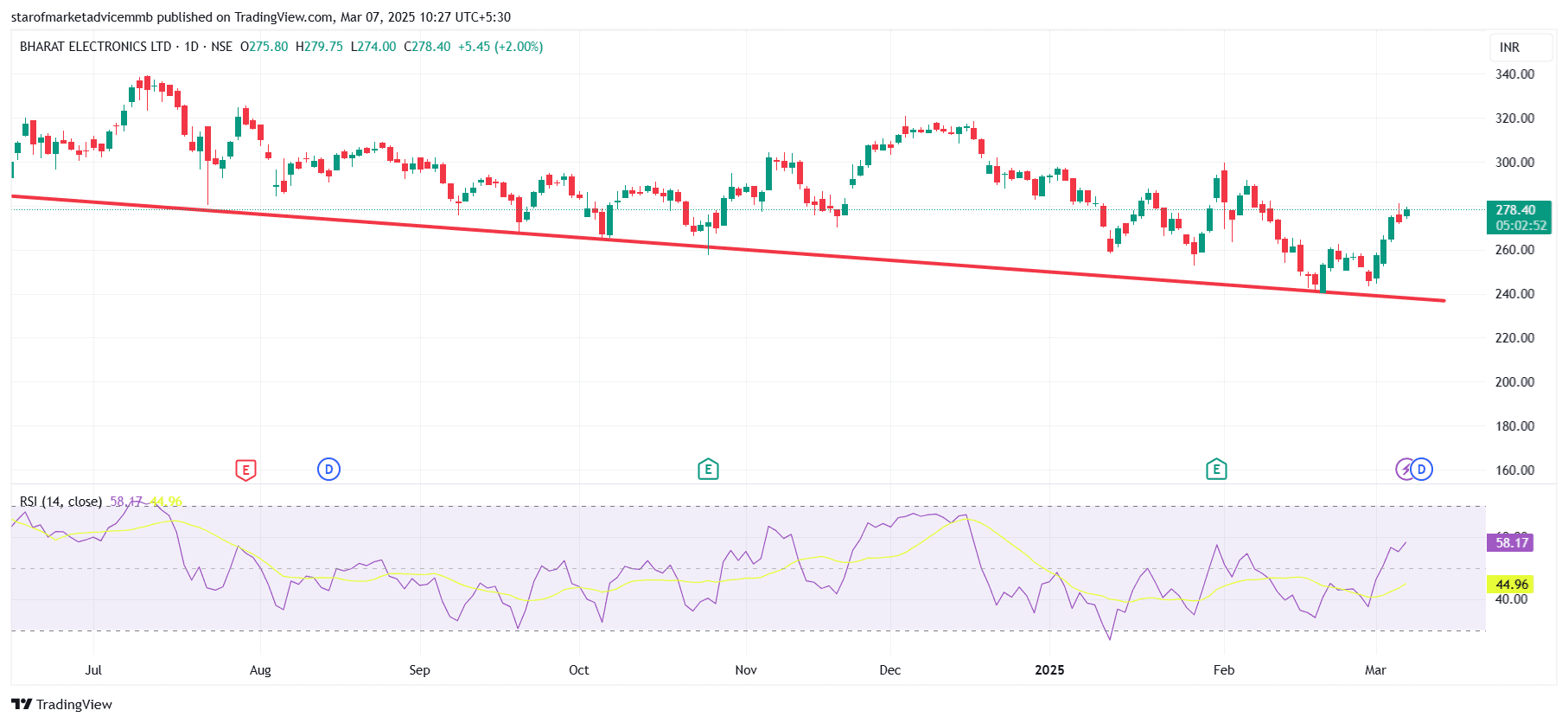1568x723 pixels.
Task: Click the purple RSI value tag 58.17
Action: pos(1510,543)
